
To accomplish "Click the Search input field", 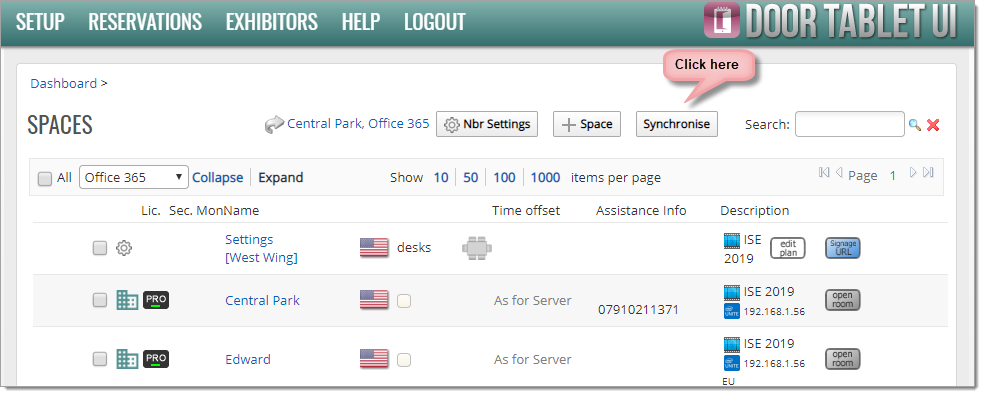I will click(x=849, y=124).
